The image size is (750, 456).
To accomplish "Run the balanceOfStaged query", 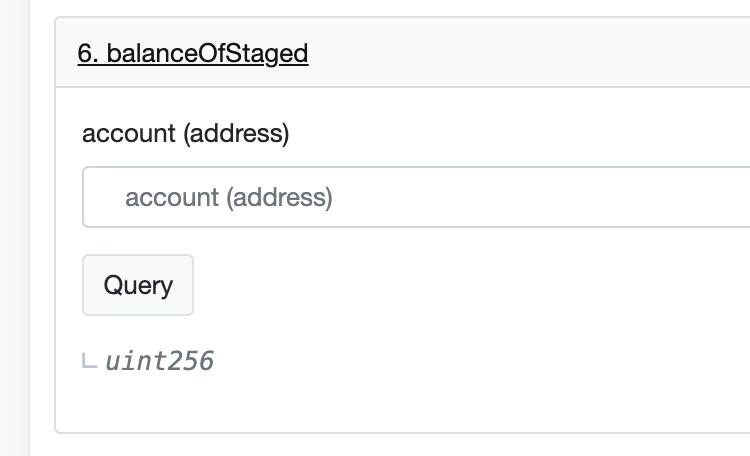I will pos(138,285).
